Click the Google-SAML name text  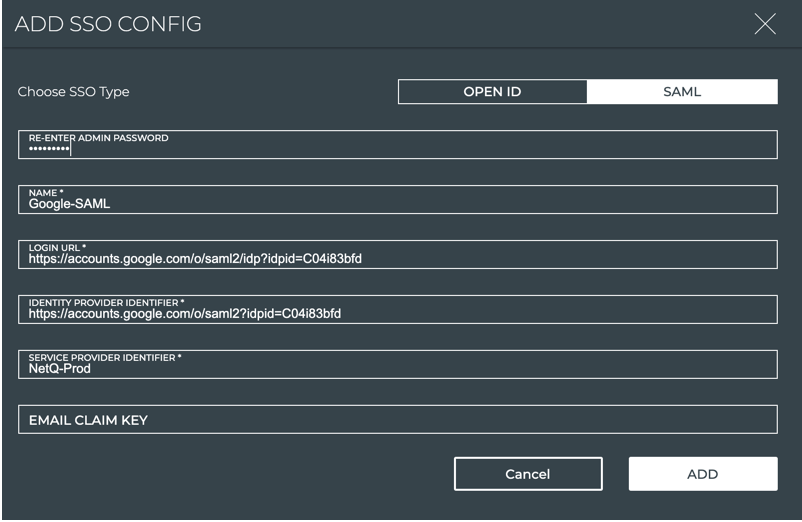coord(69,204)
